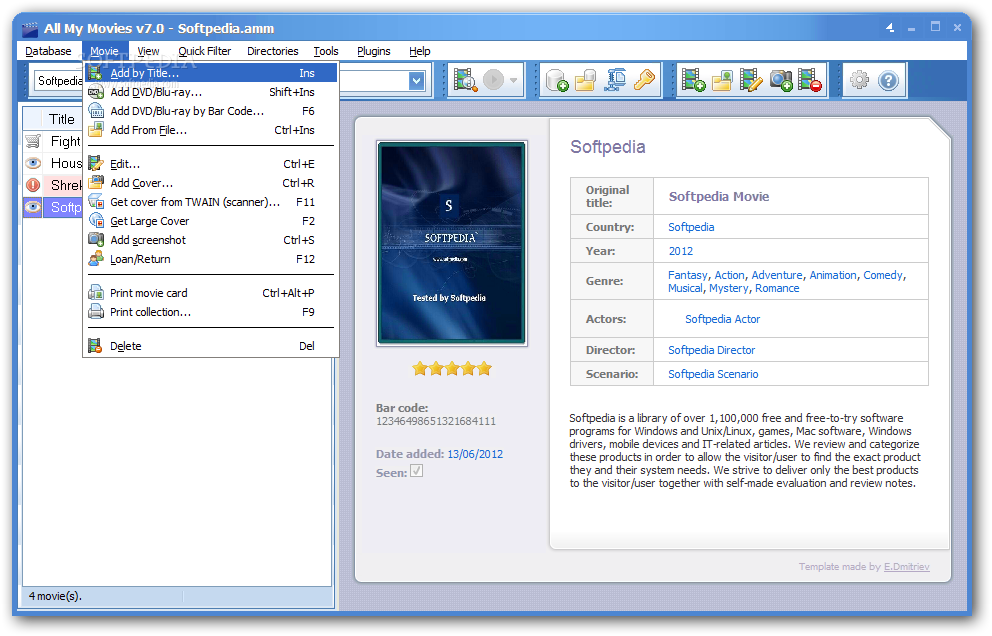Click the greyed-out play movie button
Image resolution: width=992 pixels, height=636 pixels.
click(x=493, y=80)
